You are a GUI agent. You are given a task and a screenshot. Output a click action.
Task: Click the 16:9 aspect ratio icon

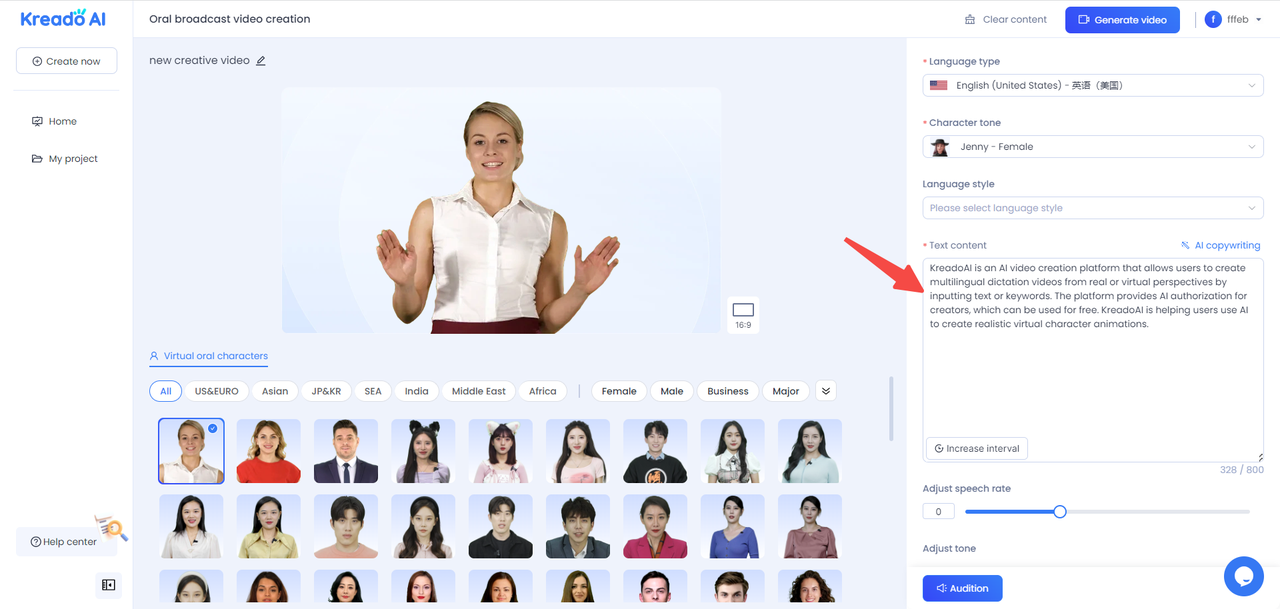(743, 315)
